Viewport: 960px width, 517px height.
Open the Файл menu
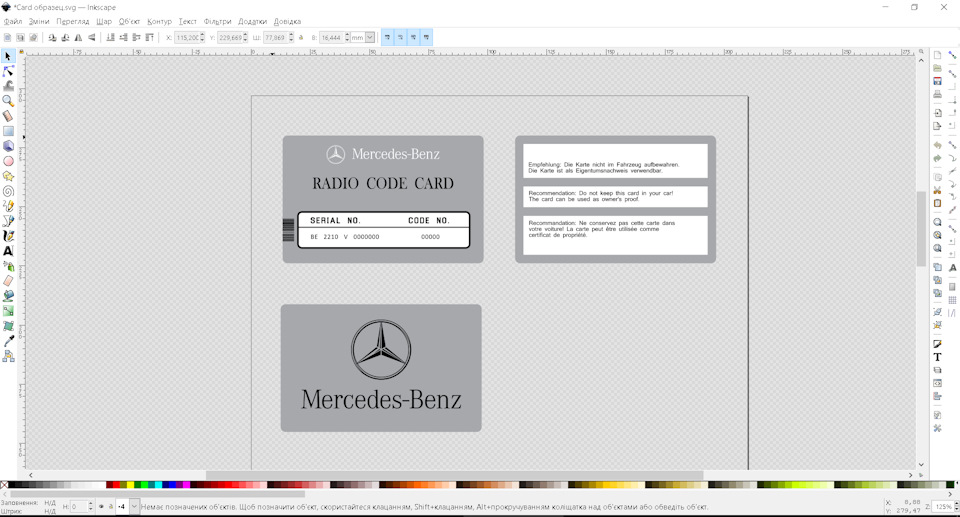coord(13,21)
